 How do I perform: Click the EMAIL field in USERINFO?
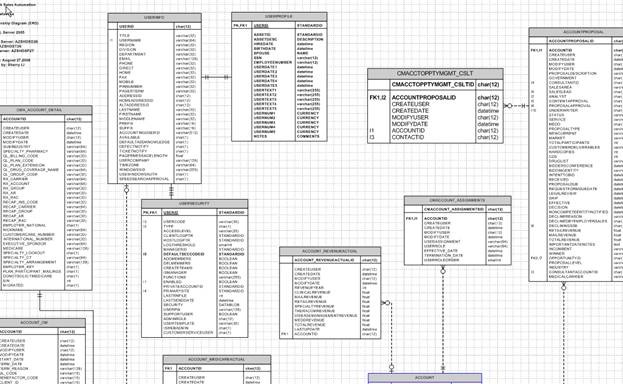tap(125, 59)
